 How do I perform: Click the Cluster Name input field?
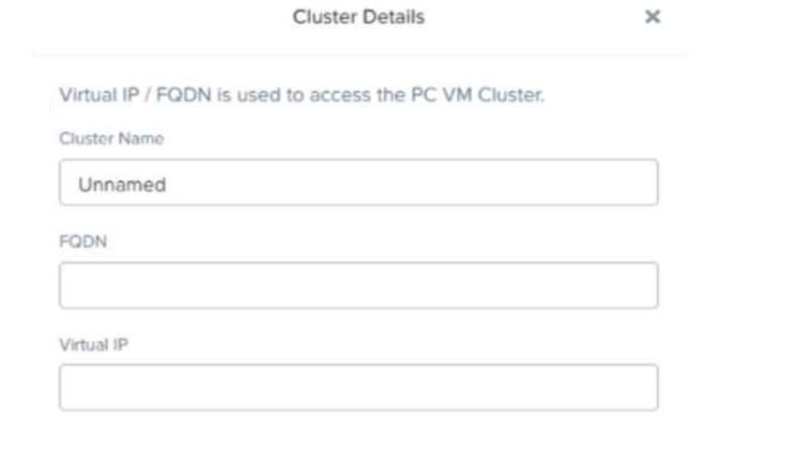tap(358, 183)
